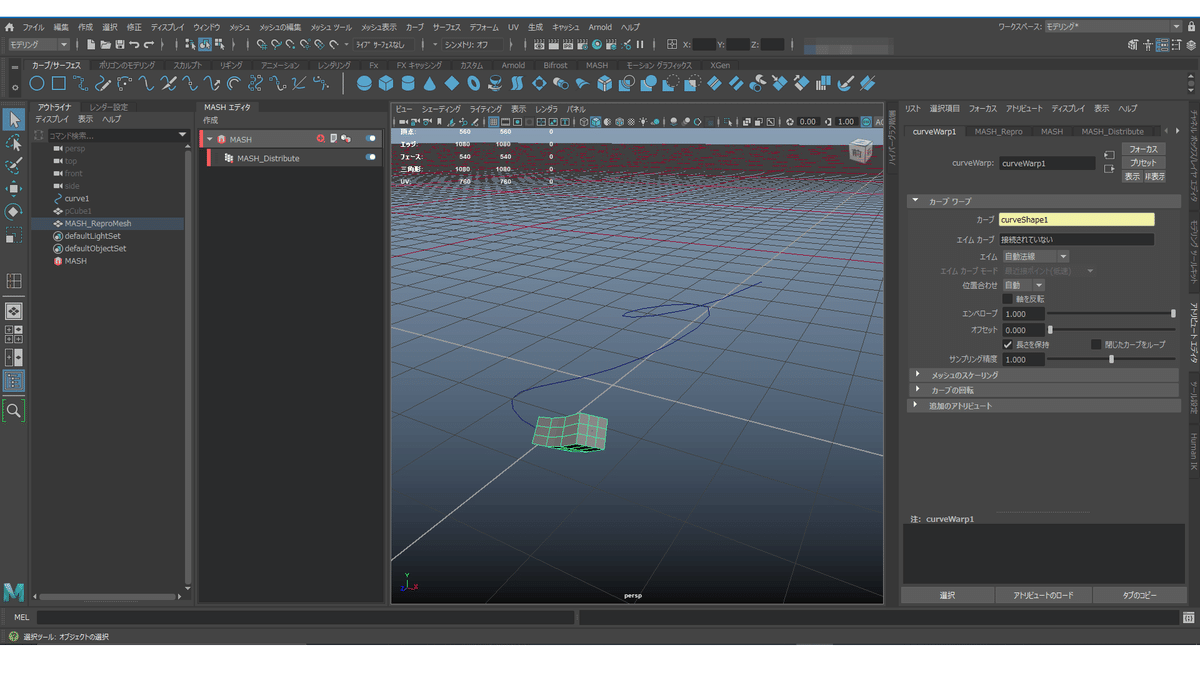The image size is (1200, 675).
Task: Click the MEL command line input
Action: (x=305, y=618)
